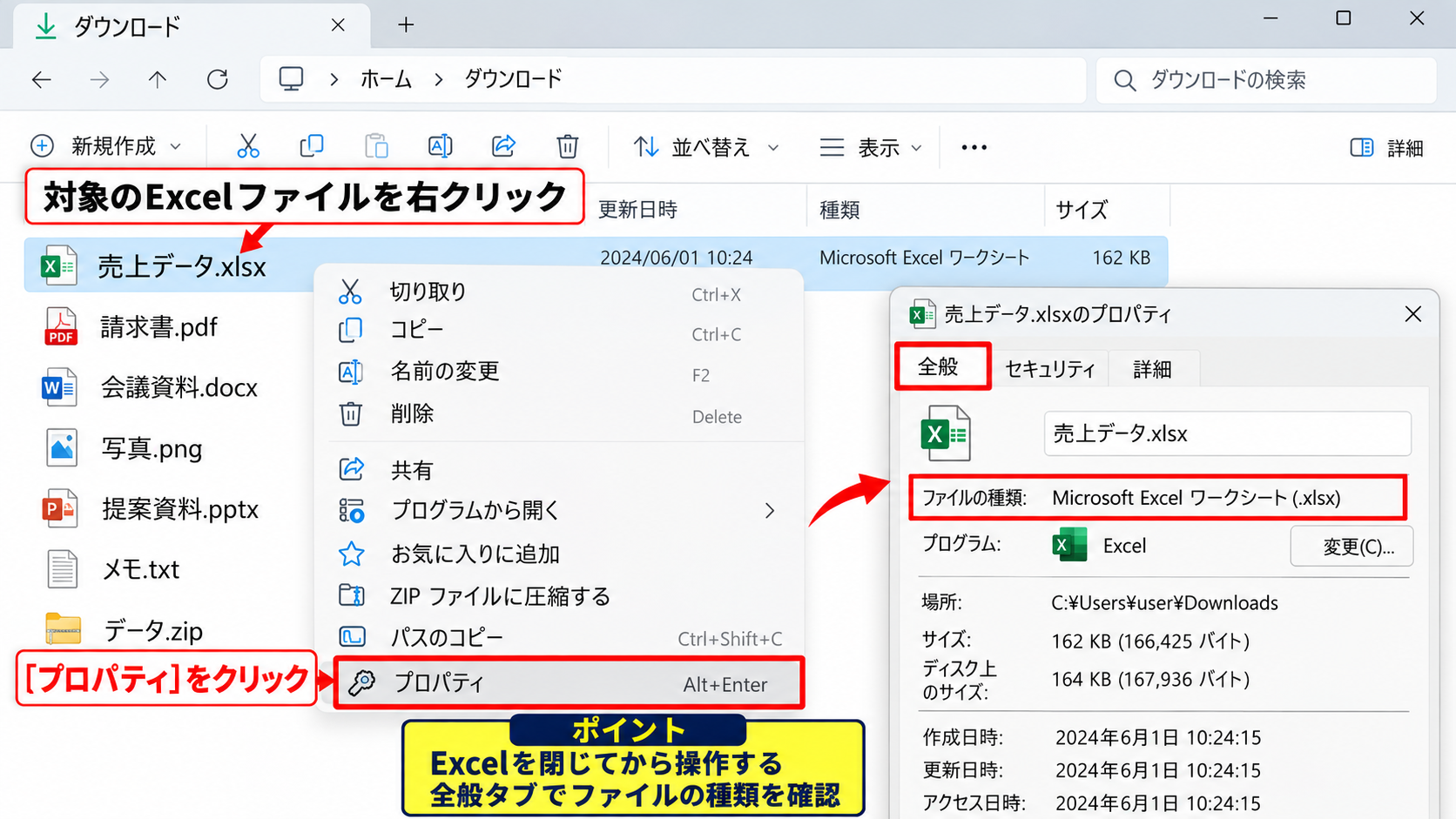Click the 更新日時 column header
1456x819 pixels.
click(x=638, y=210)
